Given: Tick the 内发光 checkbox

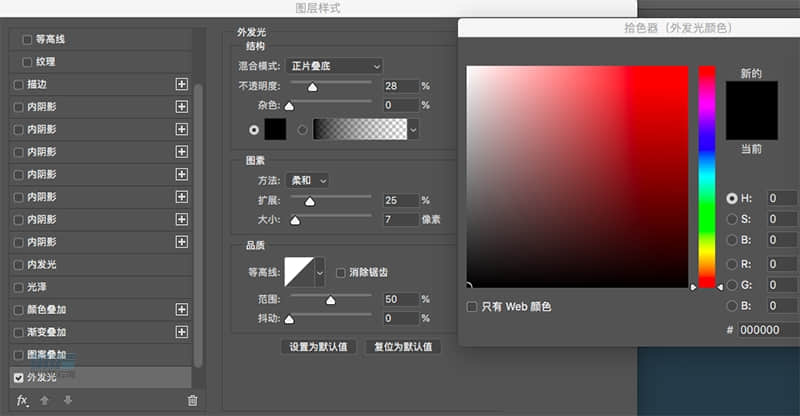Looking at the screenshot, I should 18,265.
